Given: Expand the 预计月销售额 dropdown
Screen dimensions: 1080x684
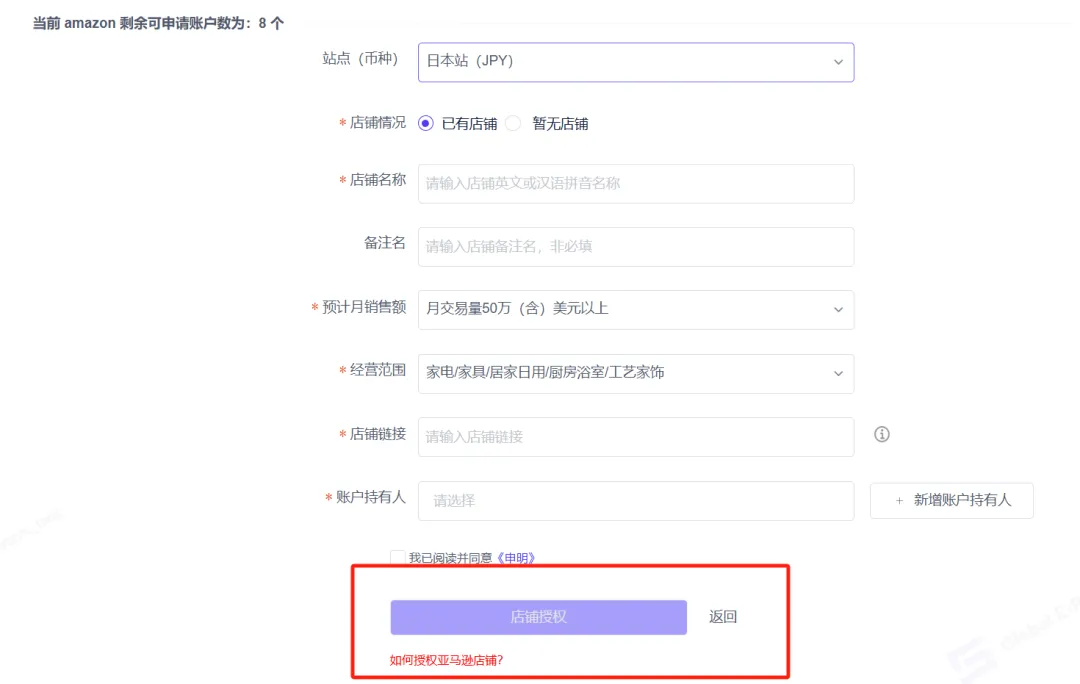Looking at the screenshot, I should coord(636,309).
